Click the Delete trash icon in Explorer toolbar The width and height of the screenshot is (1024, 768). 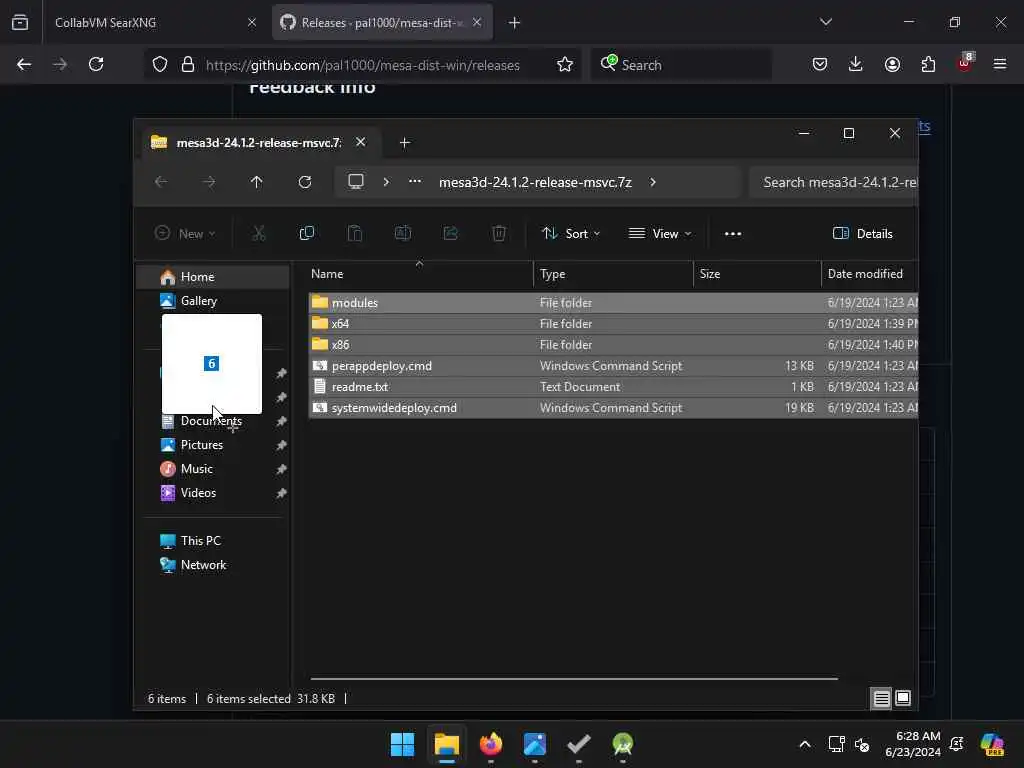pyautogui.click(x=498, y=233)
